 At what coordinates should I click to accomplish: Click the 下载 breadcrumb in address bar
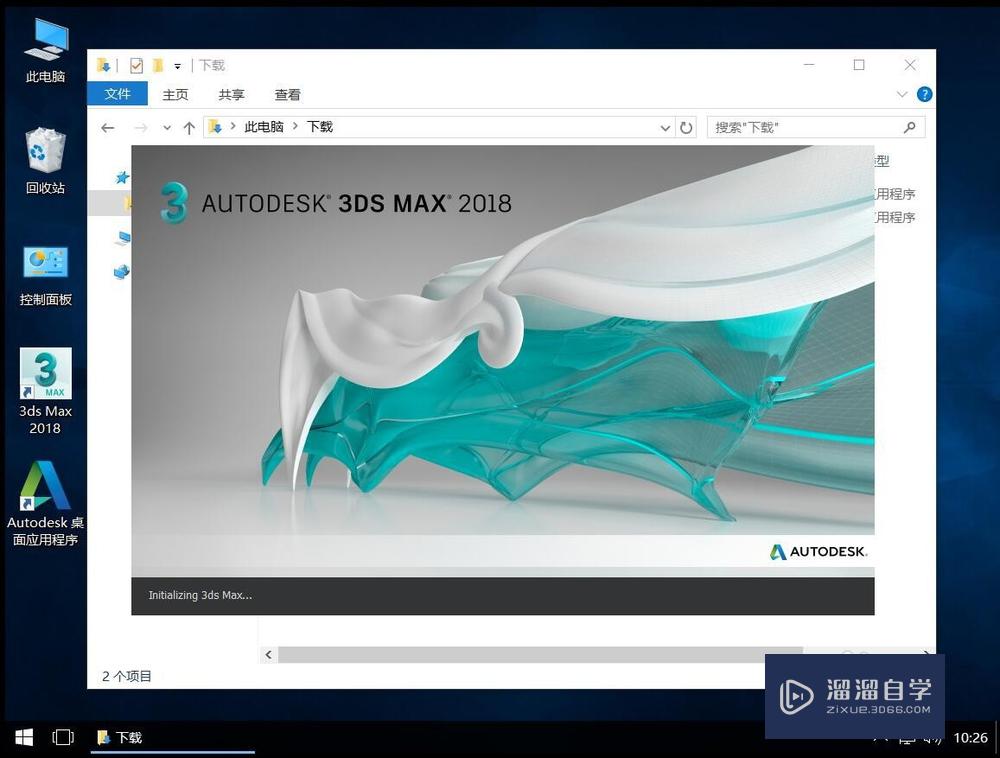tap(320, 127)
